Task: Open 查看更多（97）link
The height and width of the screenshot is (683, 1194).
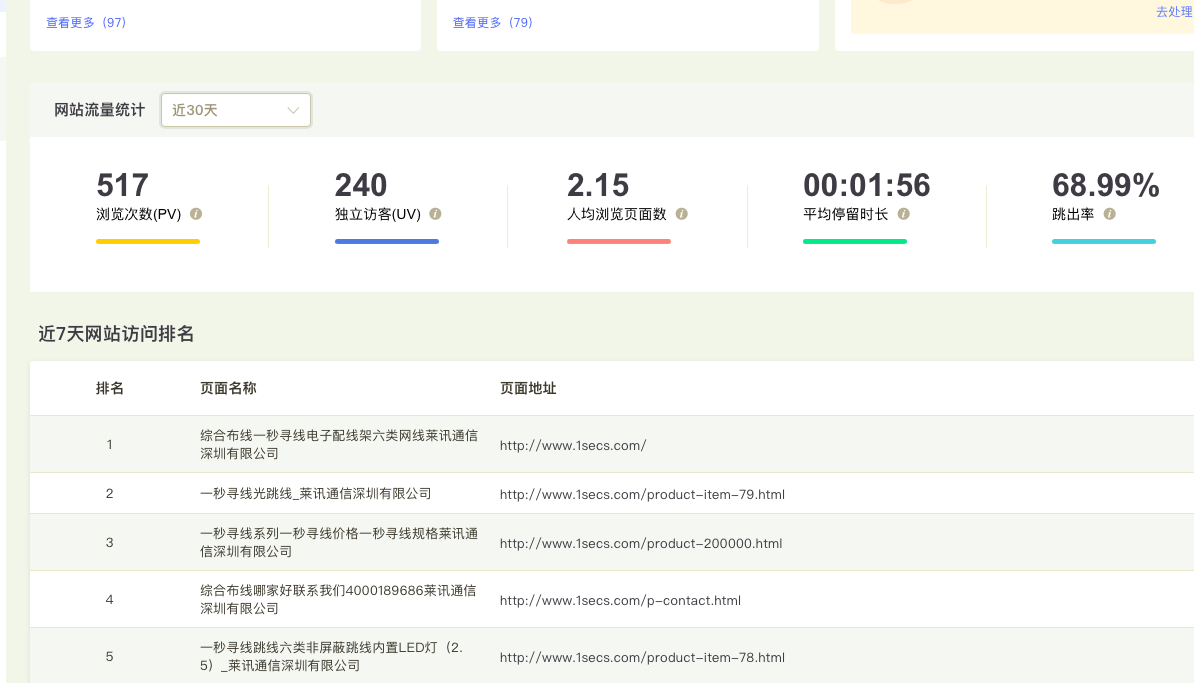Action: [86, 22]
